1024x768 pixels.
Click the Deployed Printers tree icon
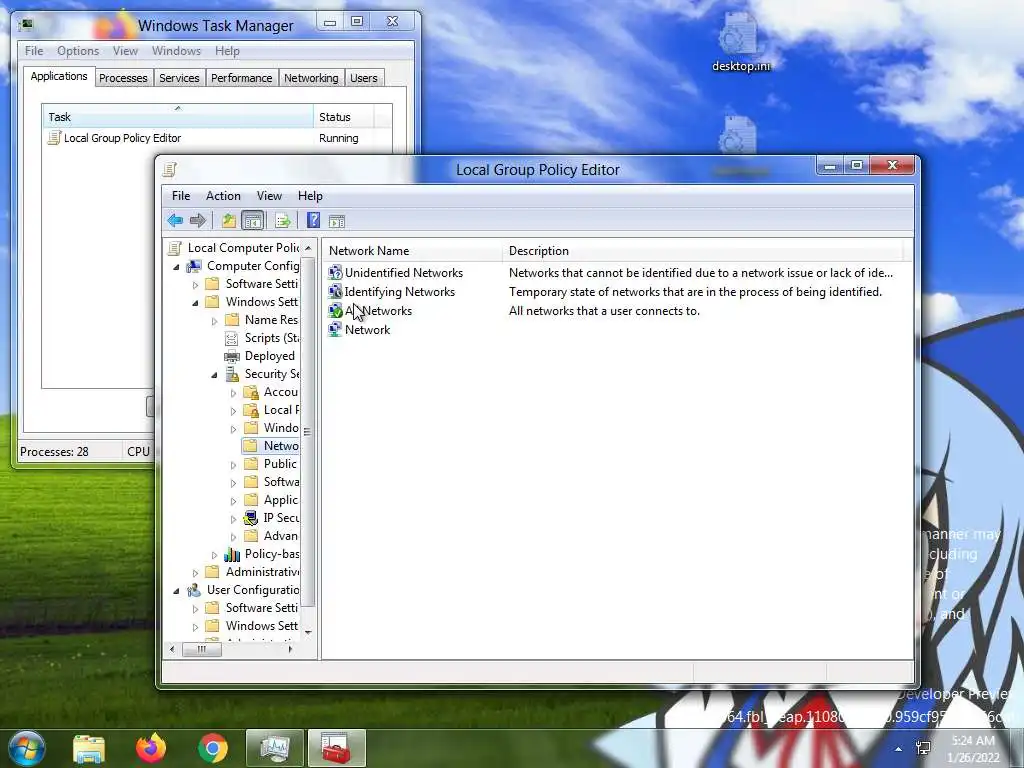click(x=232, y=356)
